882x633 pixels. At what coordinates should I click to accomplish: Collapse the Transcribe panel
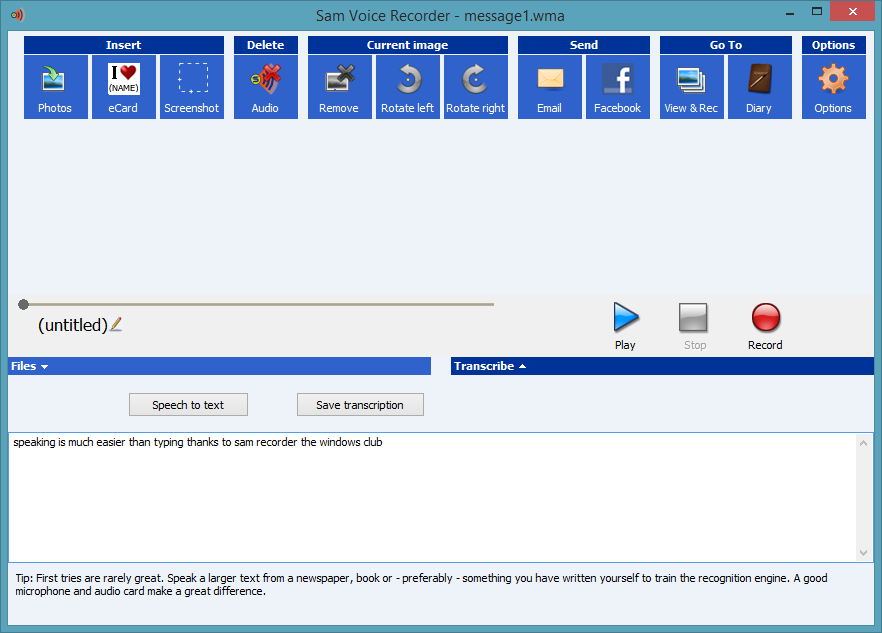[x=662, y=366]
